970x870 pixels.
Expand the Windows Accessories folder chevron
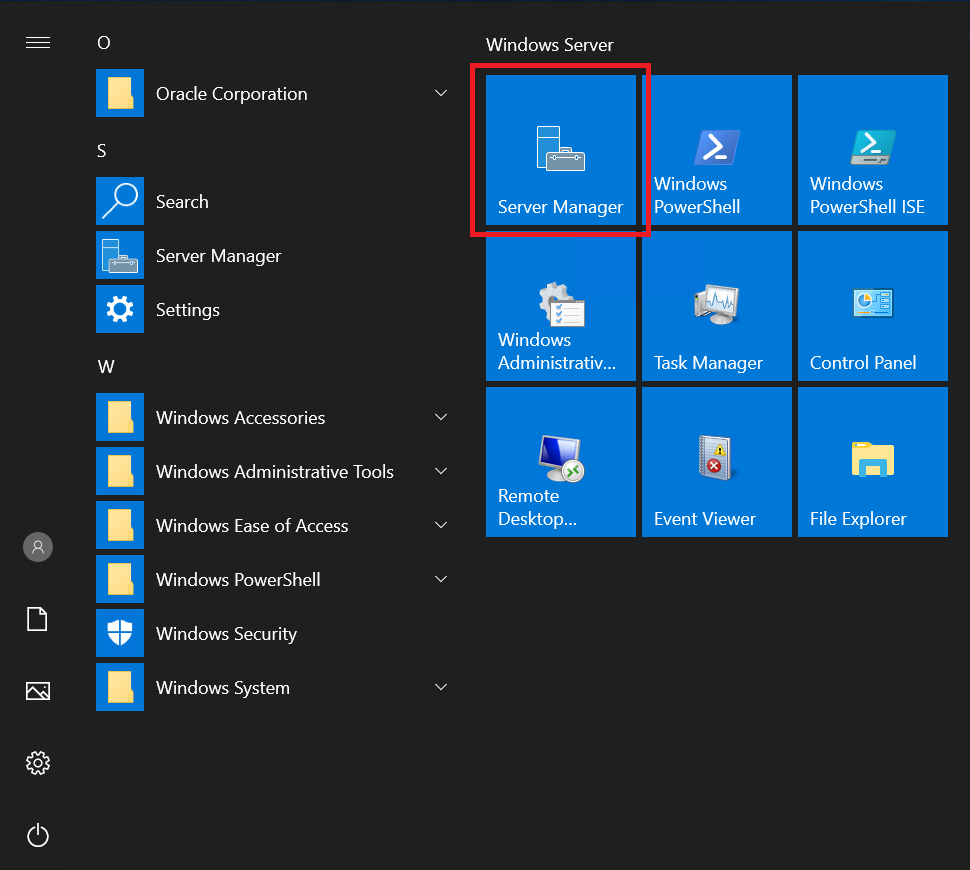(x=441, y=418)
